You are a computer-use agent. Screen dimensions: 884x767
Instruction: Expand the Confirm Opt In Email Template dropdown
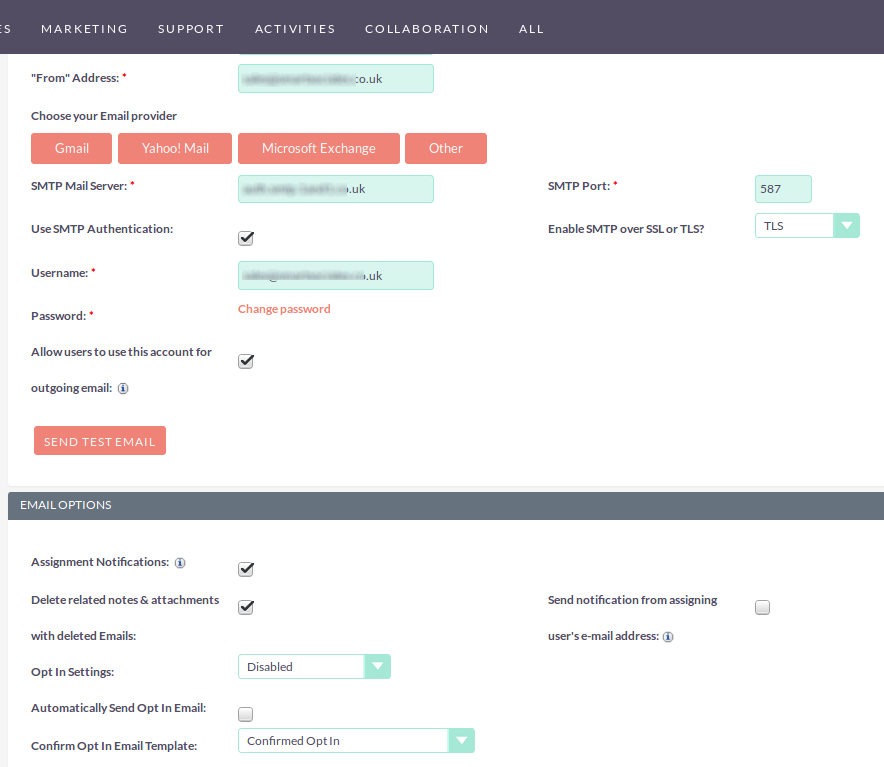click(462, 740)
